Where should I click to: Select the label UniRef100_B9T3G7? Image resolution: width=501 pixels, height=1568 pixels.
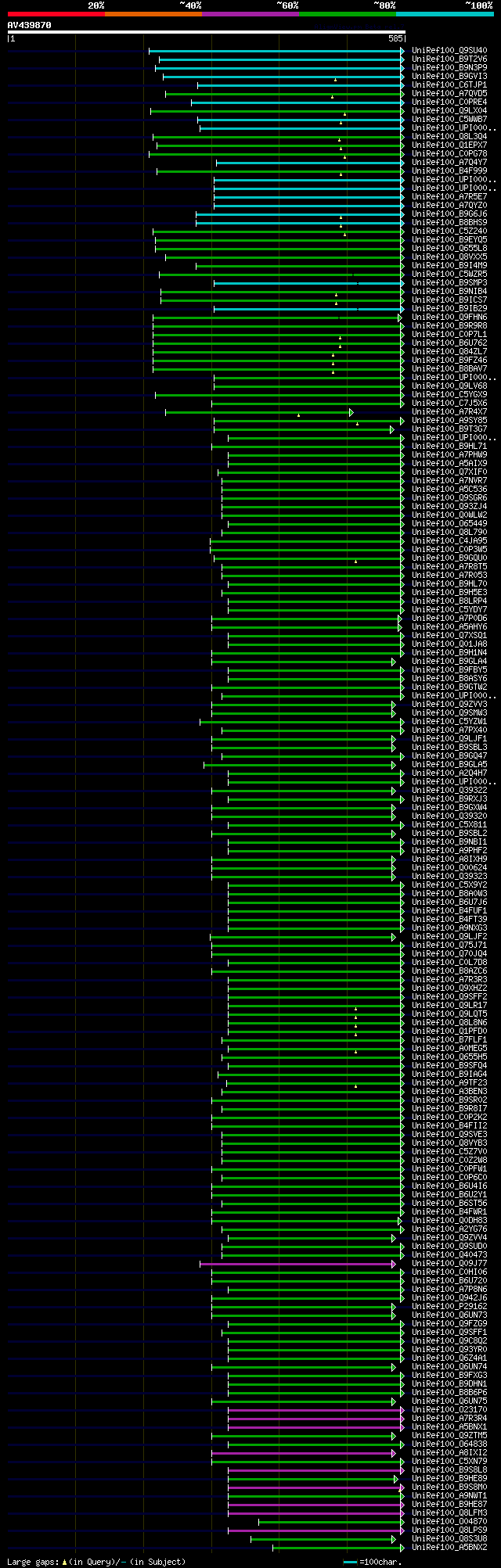(449, 429)
